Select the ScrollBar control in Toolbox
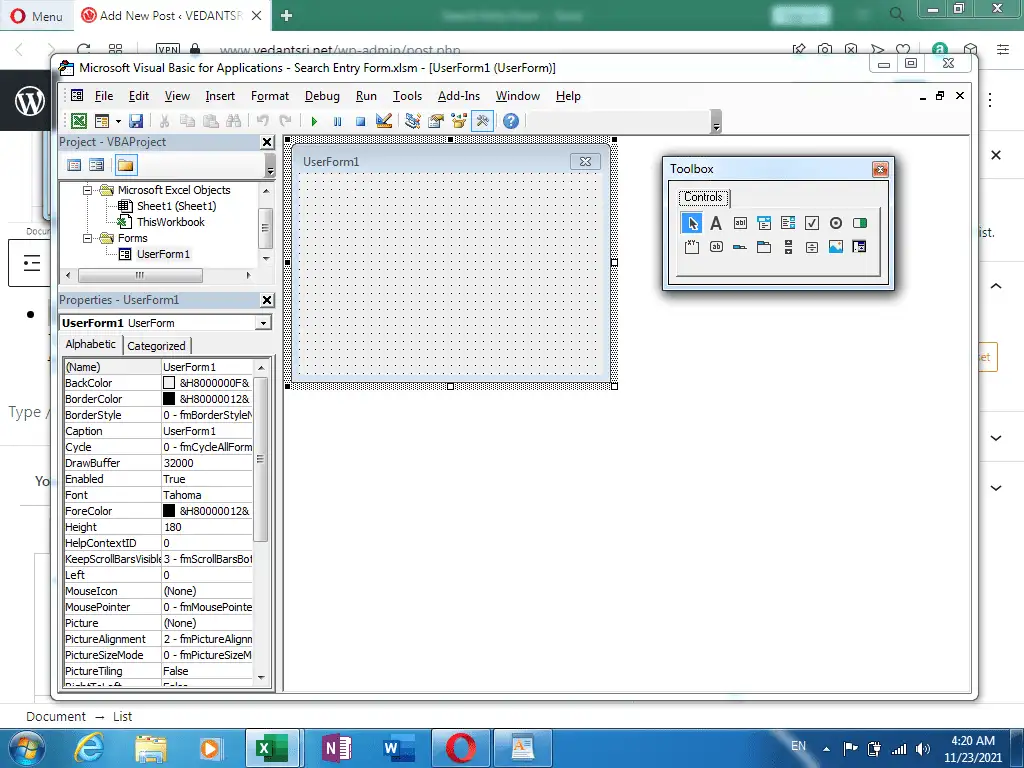 (x=788, y=247)
